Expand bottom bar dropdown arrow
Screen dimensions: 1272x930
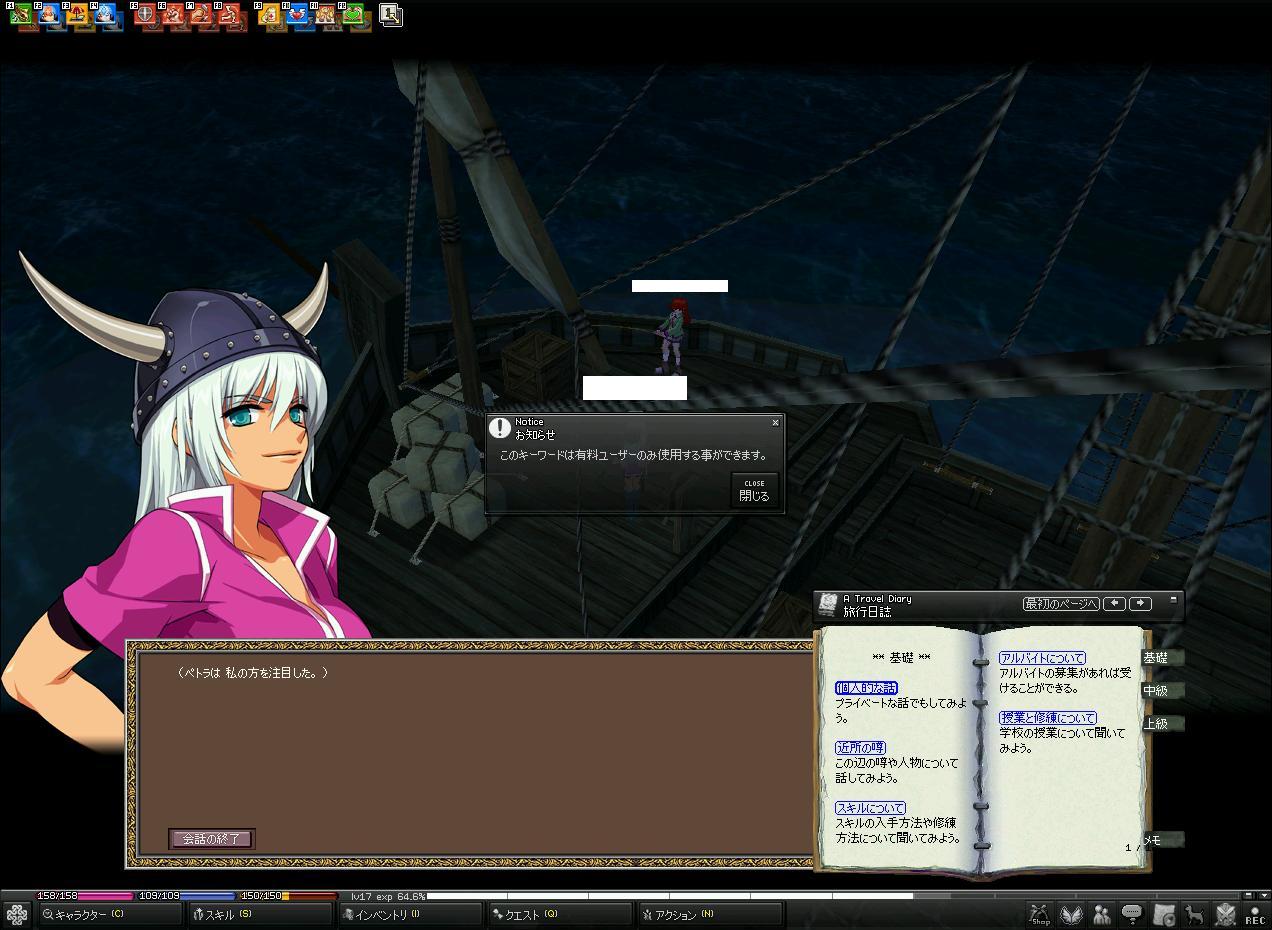pyautogui.click(x=1262, y=895)
